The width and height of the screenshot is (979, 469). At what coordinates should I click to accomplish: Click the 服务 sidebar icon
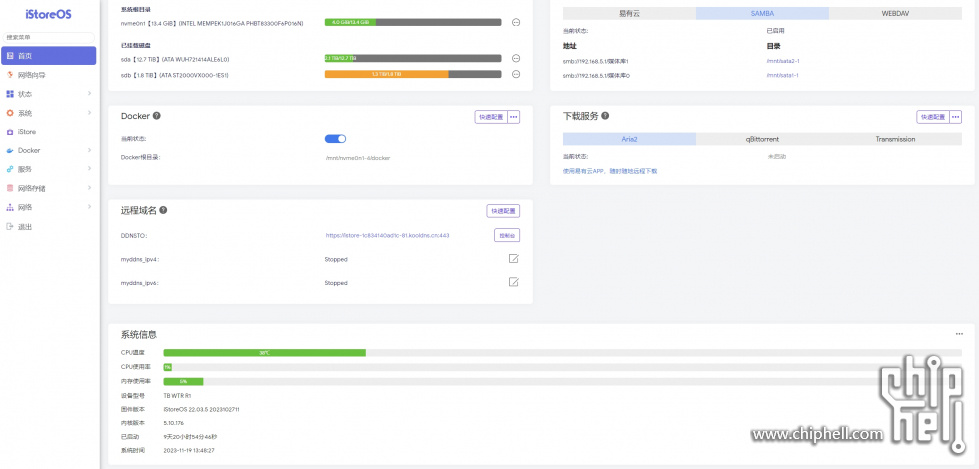(9, 169)
